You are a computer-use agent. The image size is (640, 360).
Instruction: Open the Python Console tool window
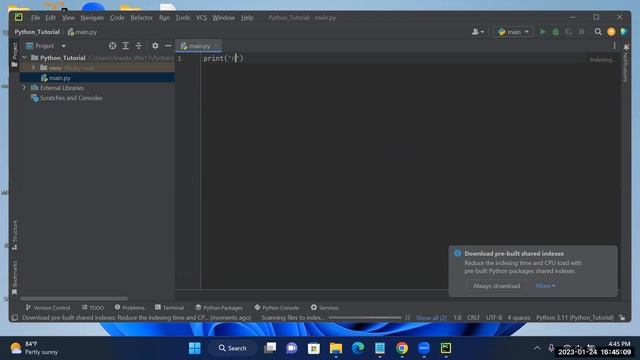(276, 308)
